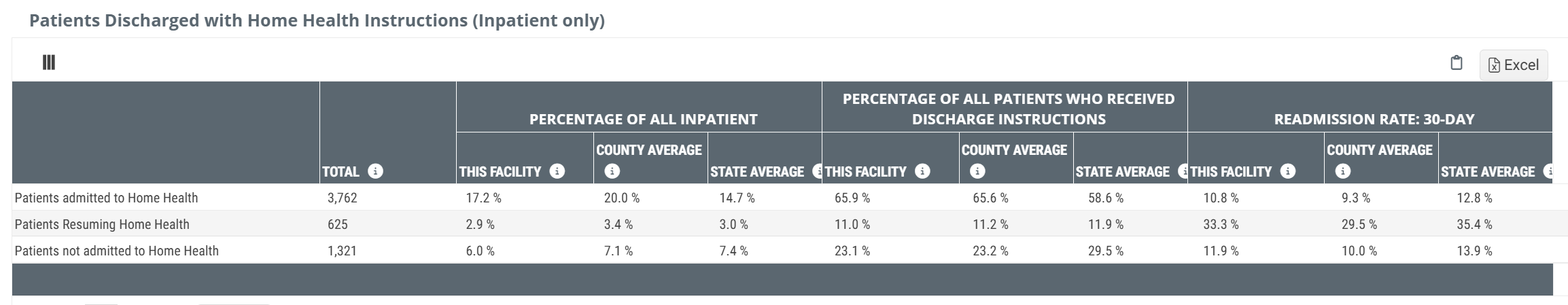Export the table with the Excel button
The image size is (1568, 305).
point(1513,65)
